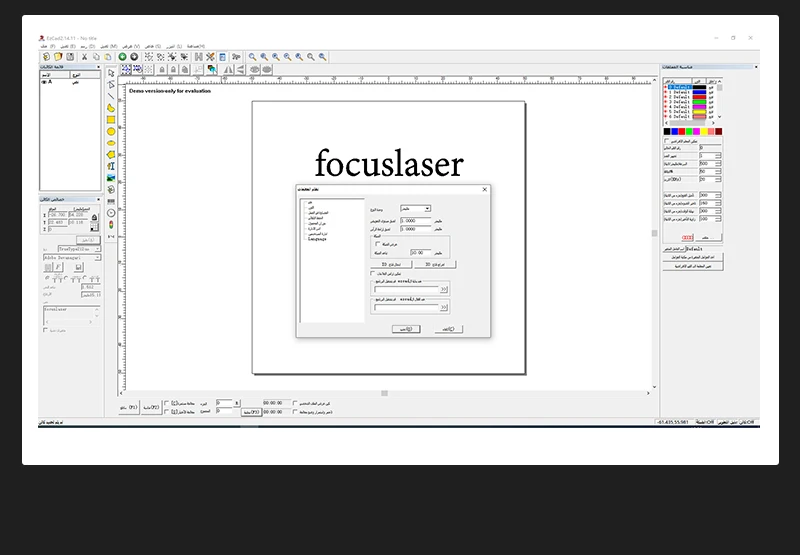Viewport: 800px width, 555px height.
Task: Click the horizontal mirror icon
Action: click(x=229, y=69)
